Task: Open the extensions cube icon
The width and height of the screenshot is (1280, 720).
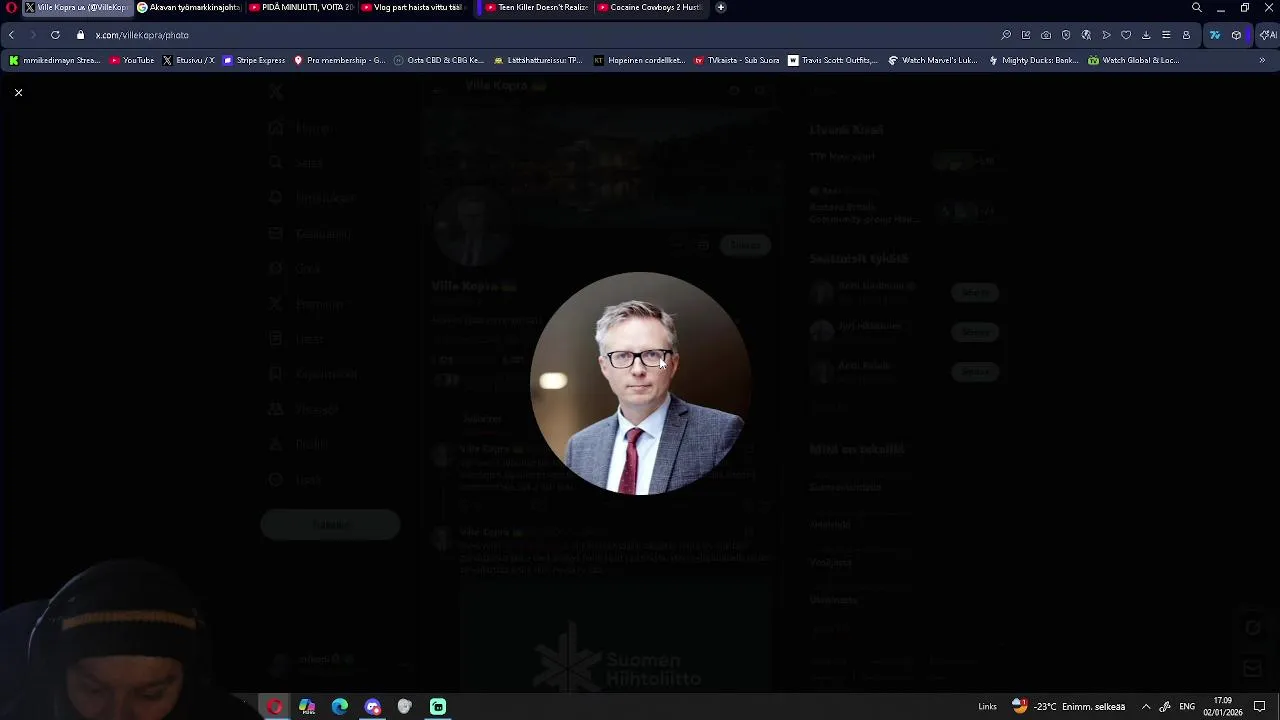Action: click(x=1237, y=35)
